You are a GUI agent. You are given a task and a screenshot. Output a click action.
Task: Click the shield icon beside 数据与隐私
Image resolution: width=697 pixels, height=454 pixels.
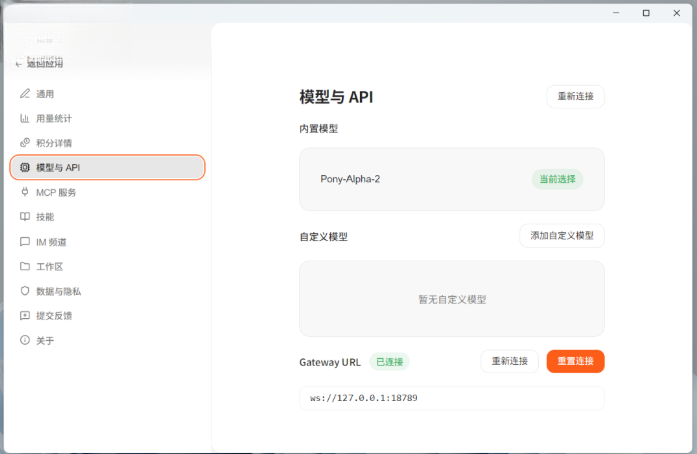pos(25,291)
